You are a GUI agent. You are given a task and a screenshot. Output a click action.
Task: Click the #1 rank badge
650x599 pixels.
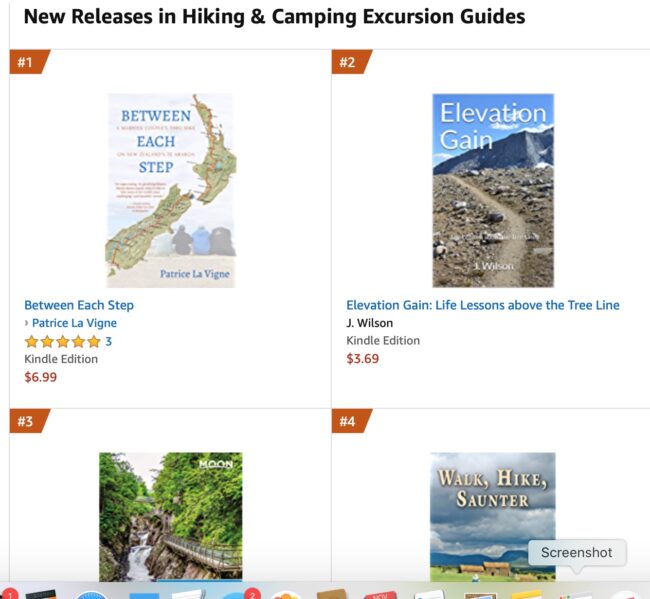coord(26,62)
